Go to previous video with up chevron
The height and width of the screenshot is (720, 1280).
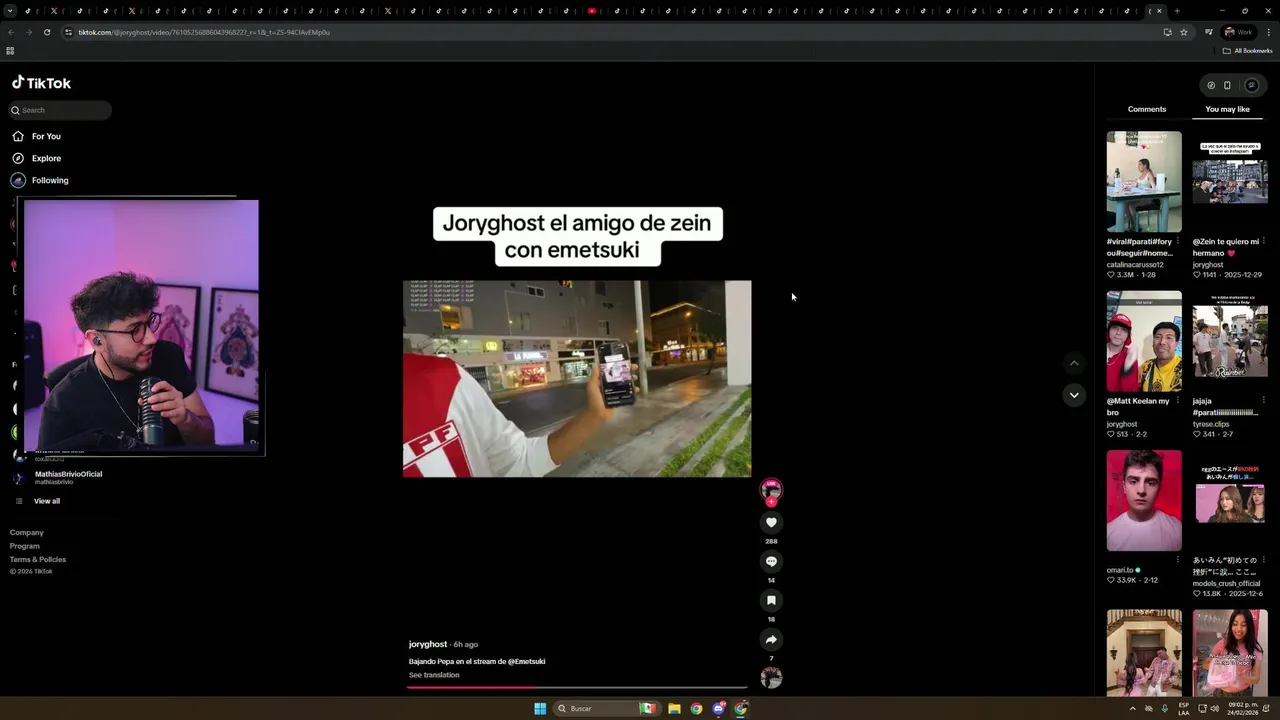click(x=1074, y=363)
